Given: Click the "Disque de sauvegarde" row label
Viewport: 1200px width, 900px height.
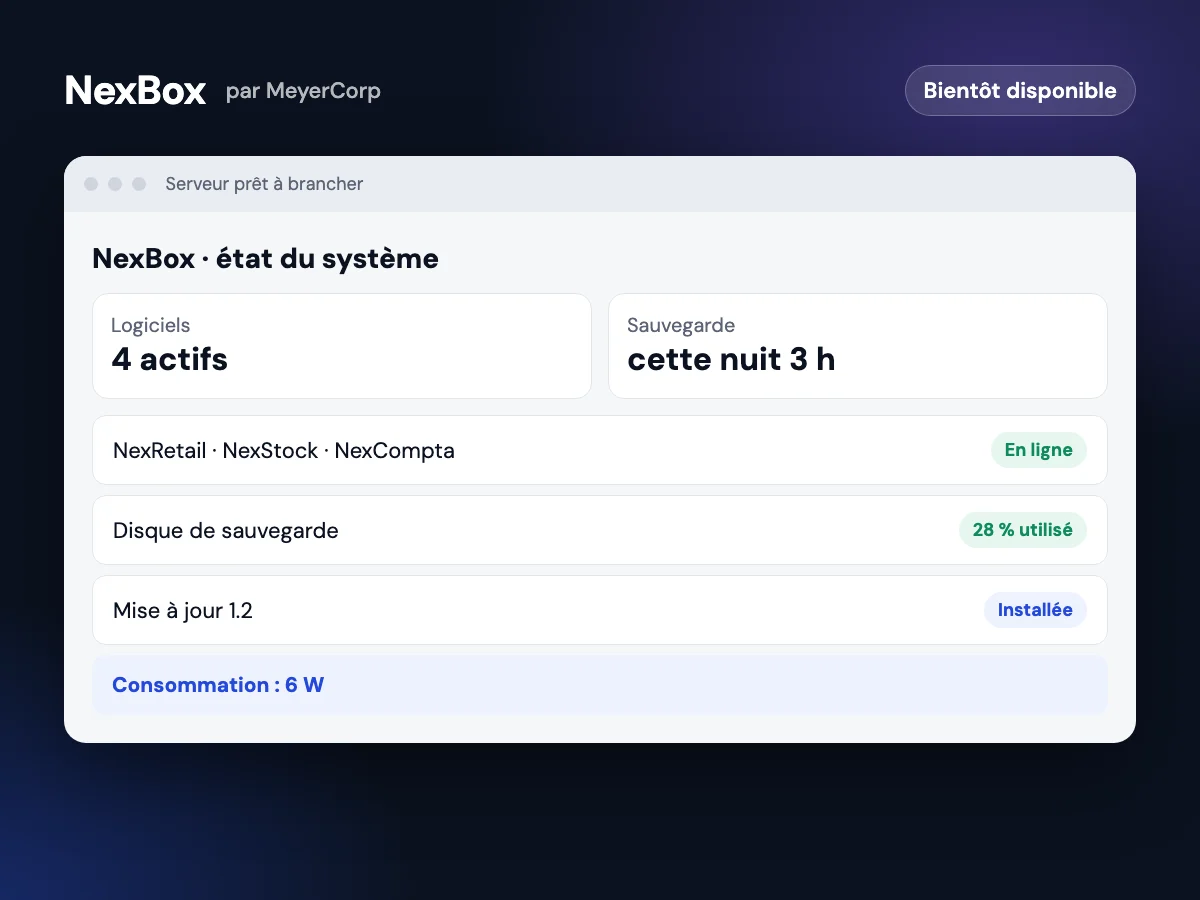Looking at the screenshot, I should (226, 530).
